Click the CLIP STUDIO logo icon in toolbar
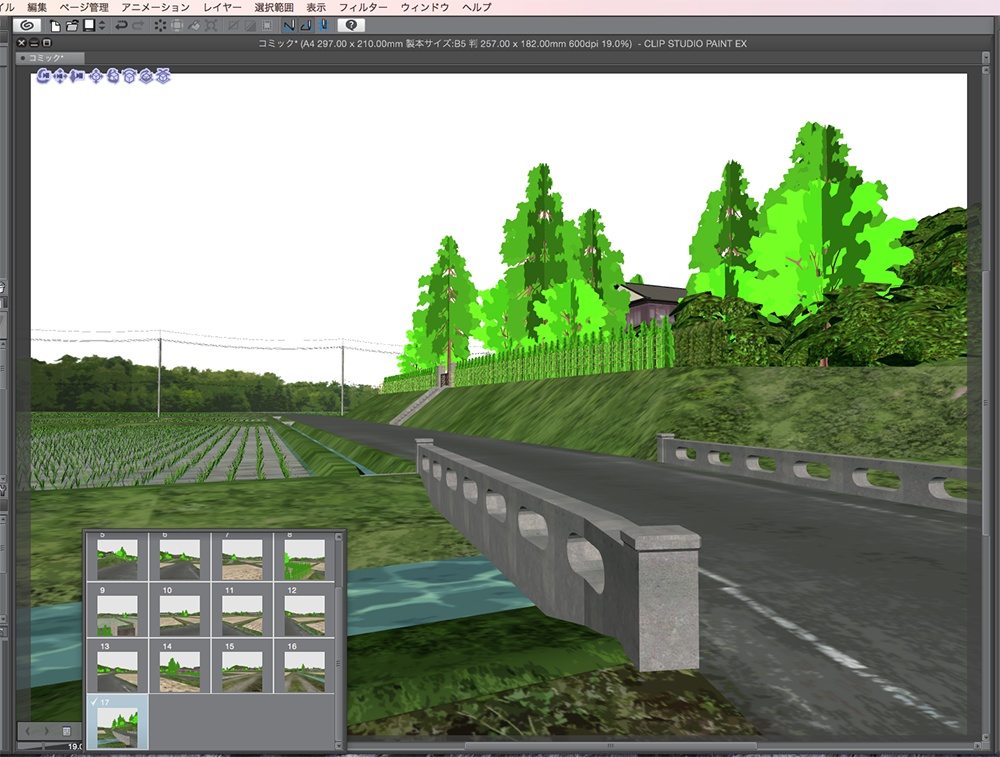 point(28,25)
